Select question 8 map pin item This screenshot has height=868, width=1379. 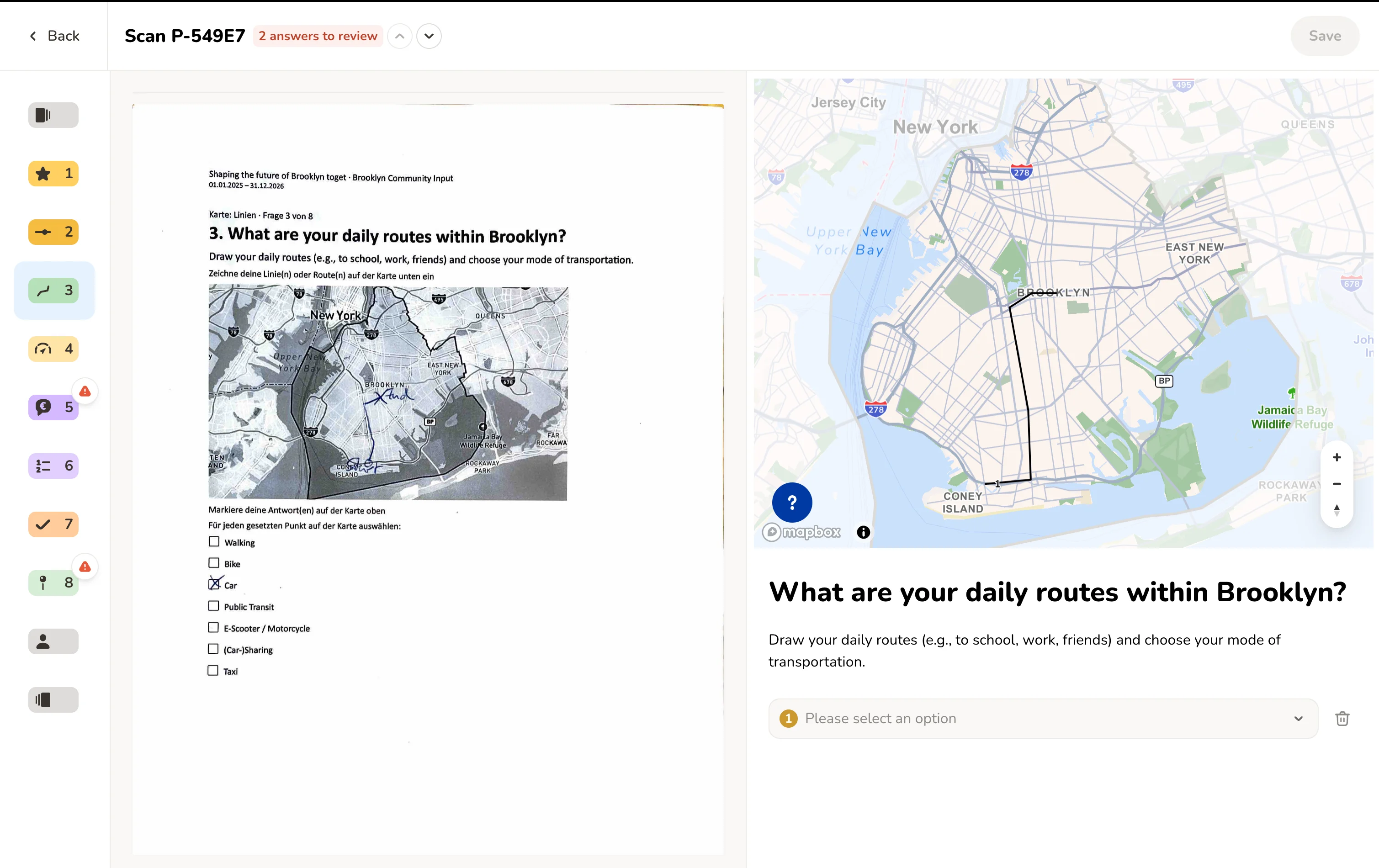point(53,583)
